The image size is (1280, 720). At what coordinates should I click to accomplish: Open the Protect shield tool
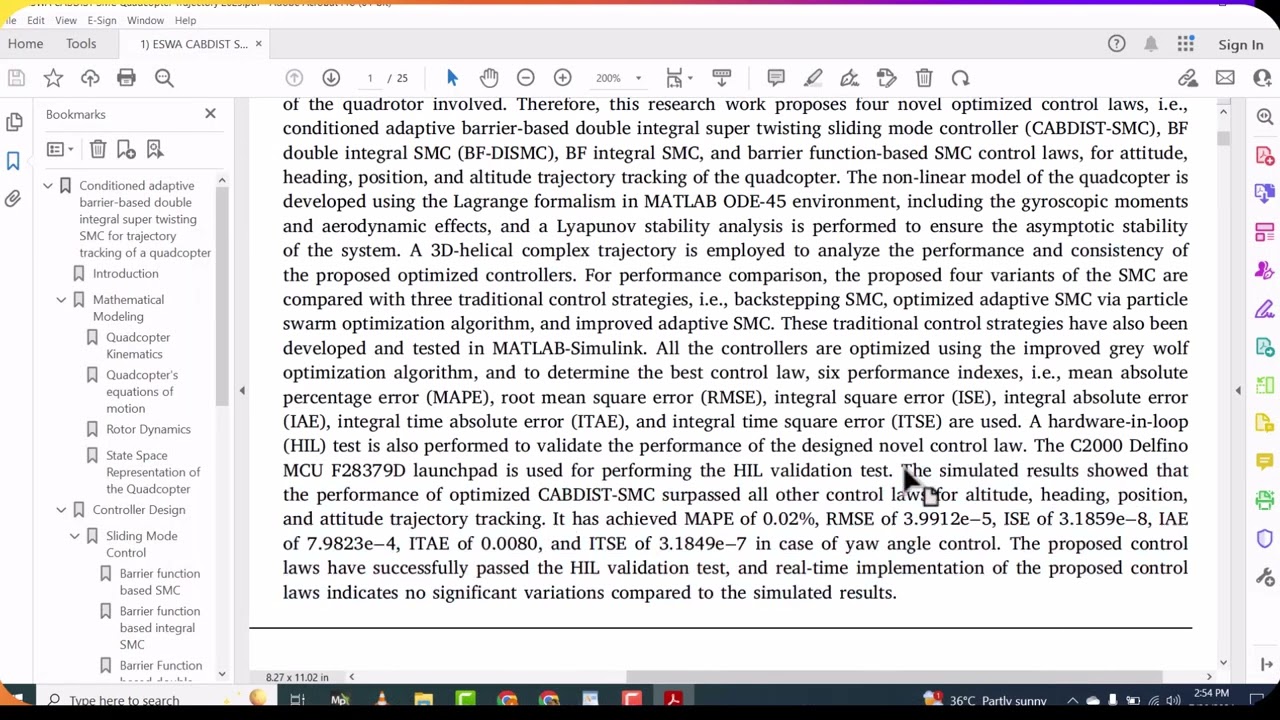1265,539
